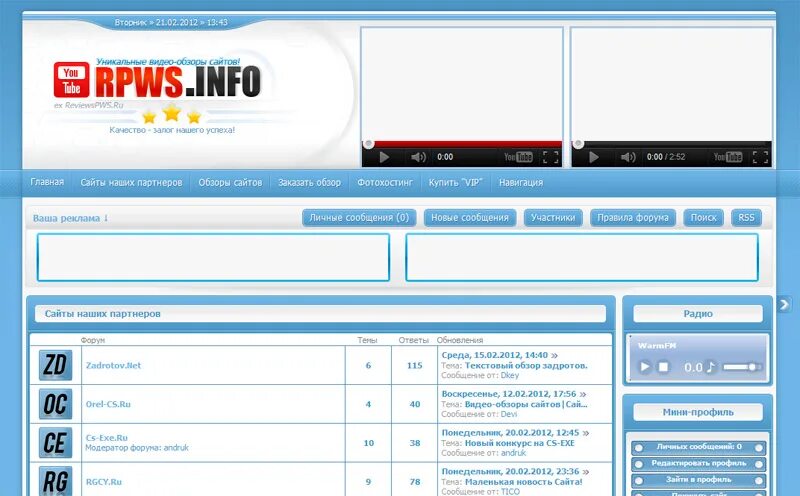
Task: Open the Навигация menu item
Action: [x=521, y=183]
